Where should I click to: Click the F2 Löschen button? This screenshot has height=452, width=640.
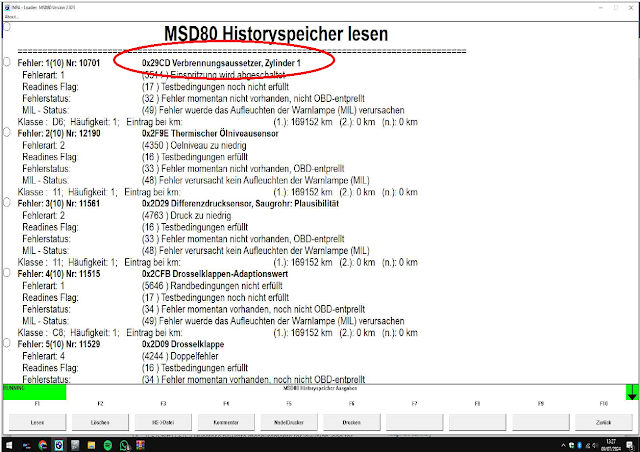tap(100, 422)
